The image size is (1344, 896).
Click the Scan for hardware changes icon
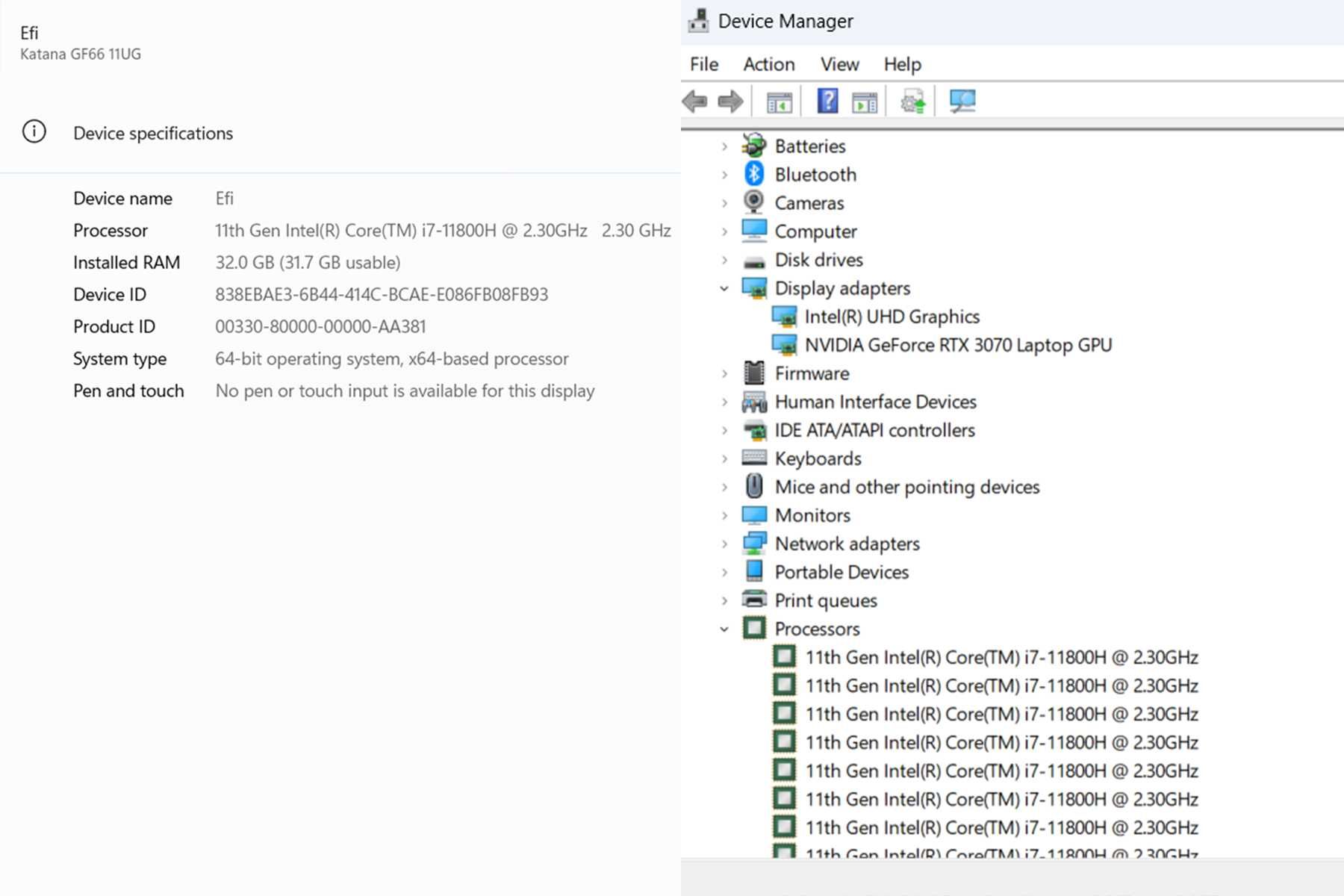pos(962,101)
